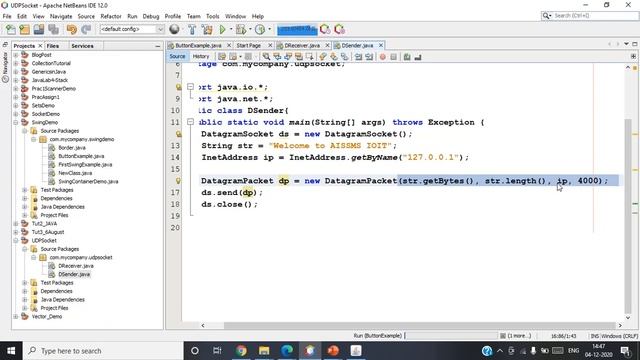Viewport: 640px width, 360px height.
Task: Open DReceiver.java in project tree
Action: tap(76, 266)
